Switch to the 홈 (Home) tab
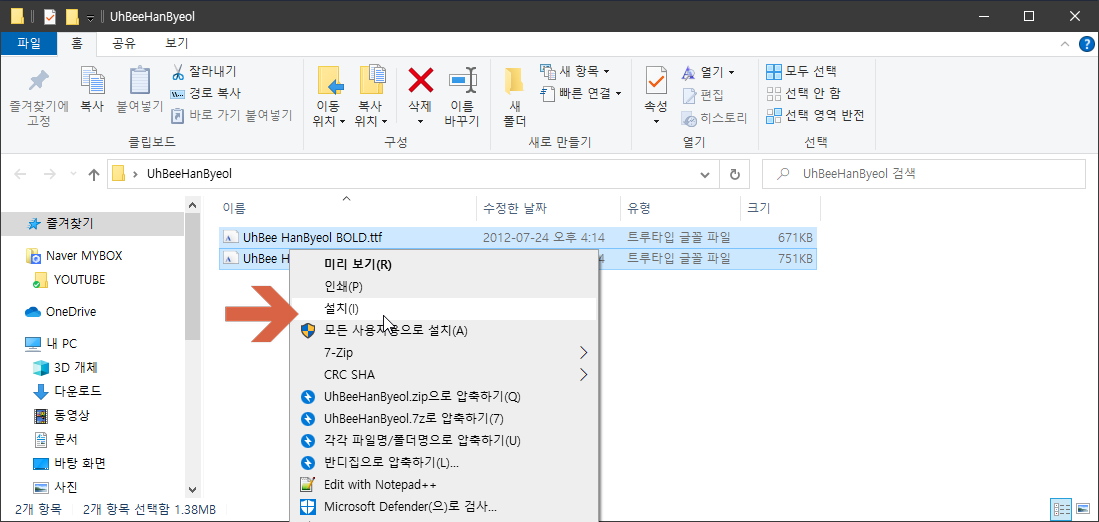Image resolution: width=1099 pixels, height=522 pixels. point(77,43)
